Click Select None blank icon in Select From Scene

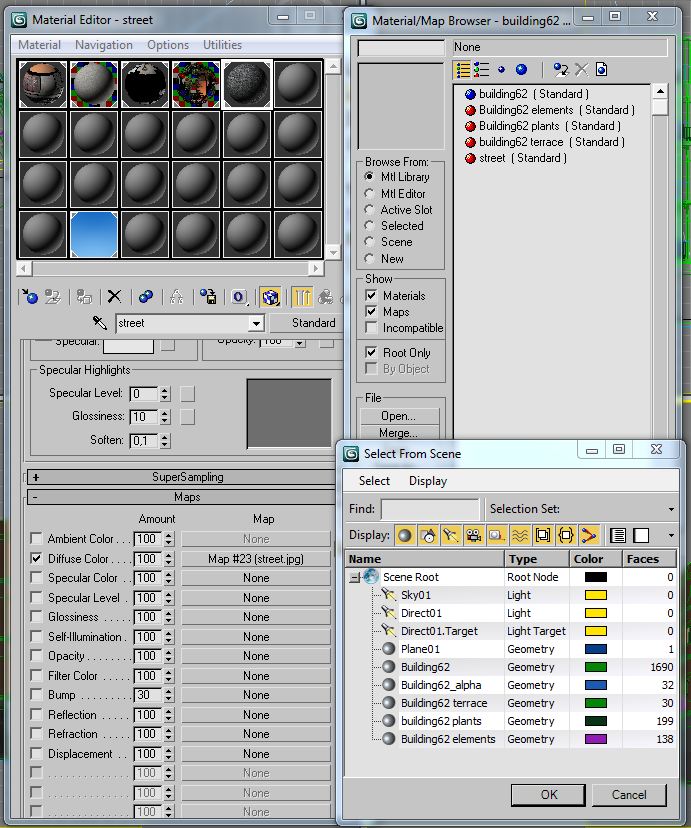point(641,535)
